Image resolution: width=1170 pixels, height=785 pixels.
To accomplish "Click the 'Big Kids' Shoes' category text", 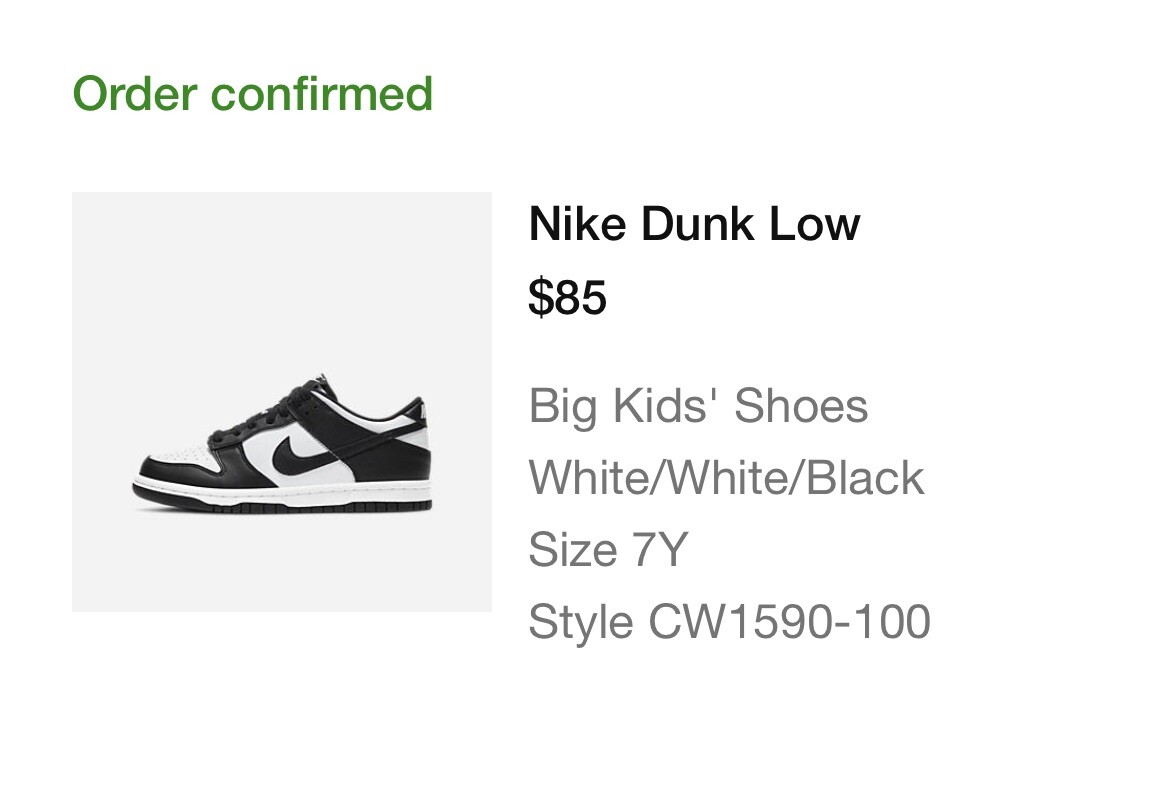I will coord(698,406).
